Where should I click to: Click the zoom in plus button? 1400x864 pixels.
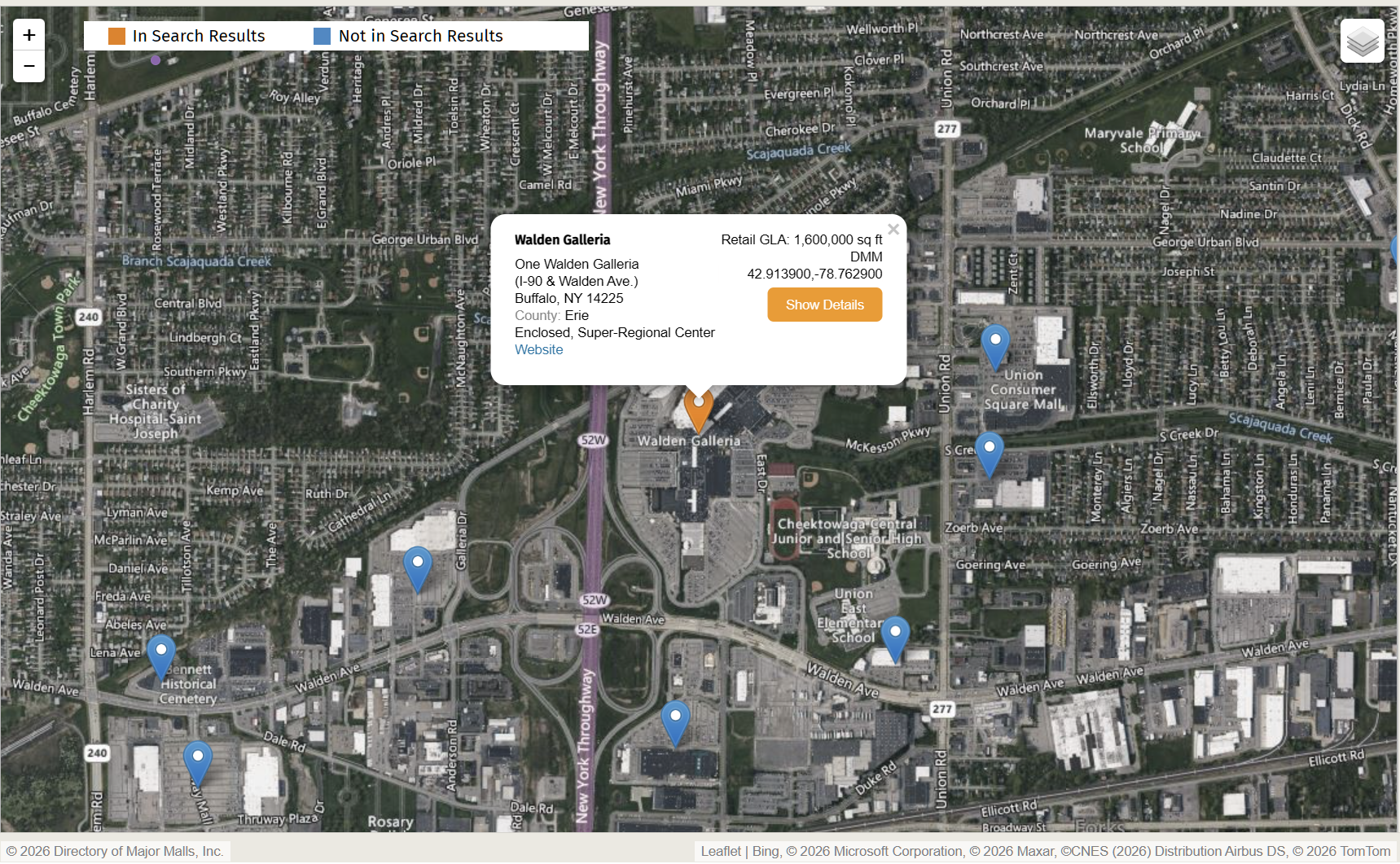pyautogui.click(x=29, y=35)
